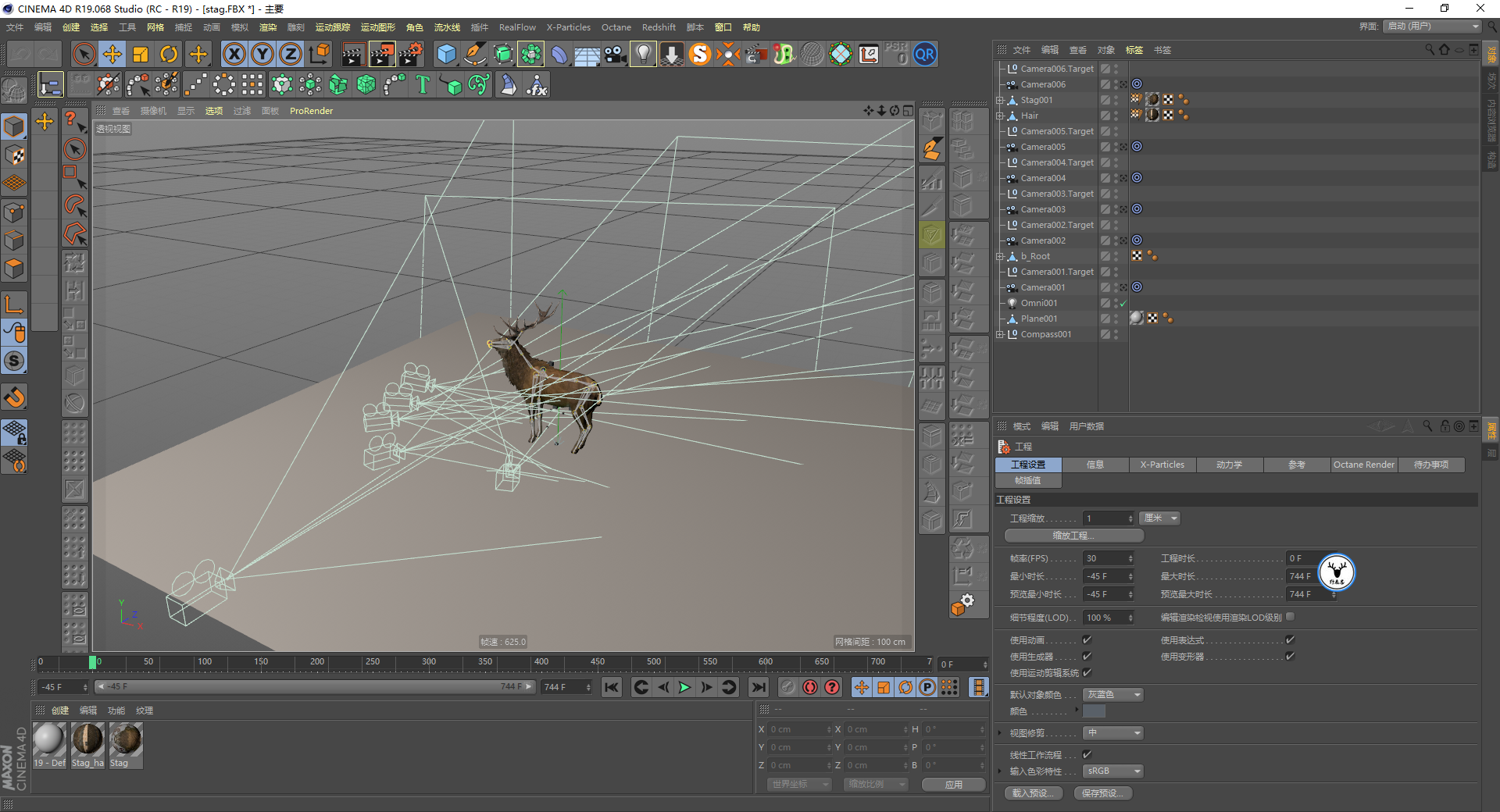Open the QR plugin icon
This screenshot has width=1500, height=812.
(x=925, y=54)
